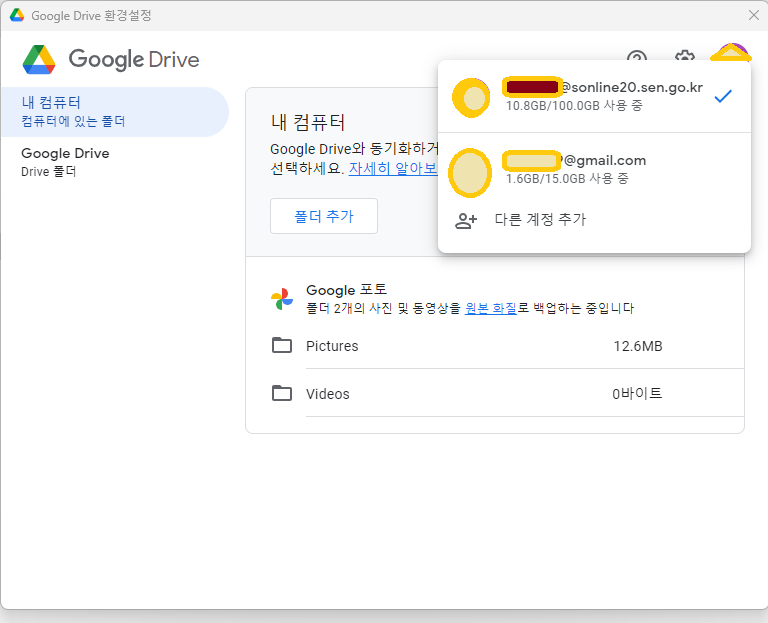Click the sonline20.sen.go.kr account avatar
The height and width of the screenshot is (623, 768).
pyautogui.click(x=471, y=97)
